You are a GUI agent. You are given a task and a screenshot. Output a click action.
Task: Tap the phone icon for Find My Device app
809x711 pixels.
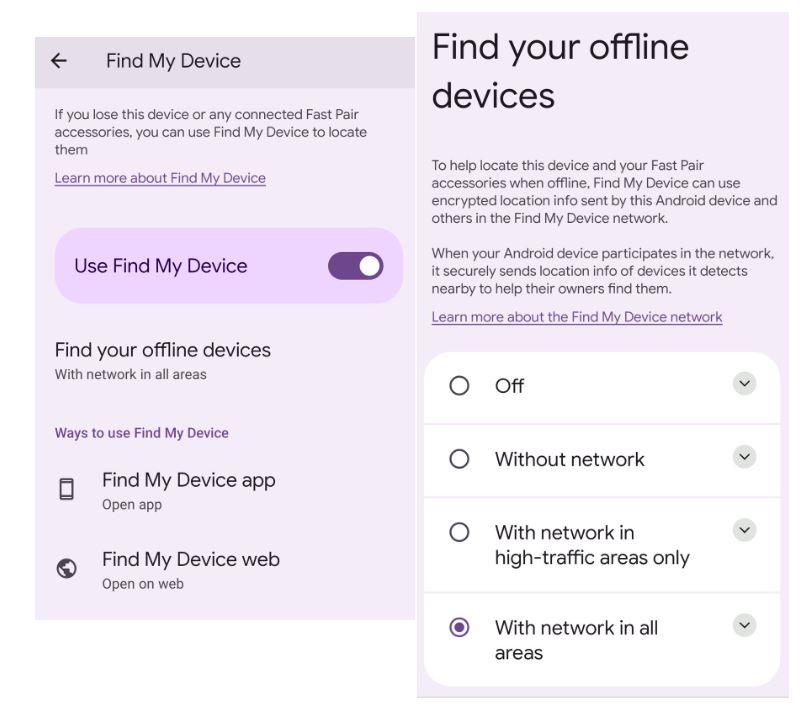point(67,489)
